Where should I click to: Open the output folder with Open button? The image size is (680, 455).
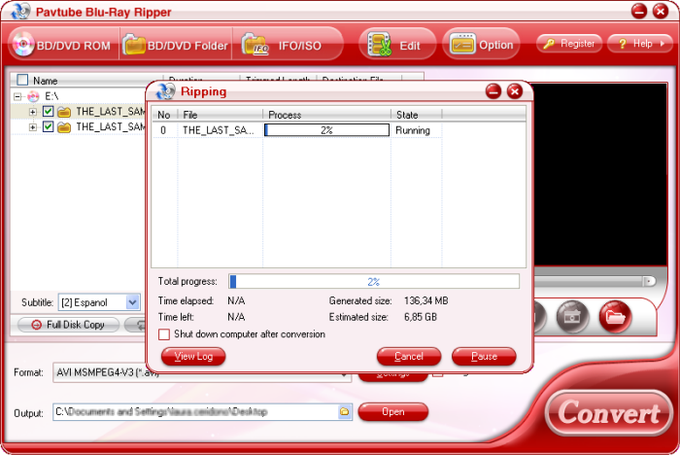[393, 412]
